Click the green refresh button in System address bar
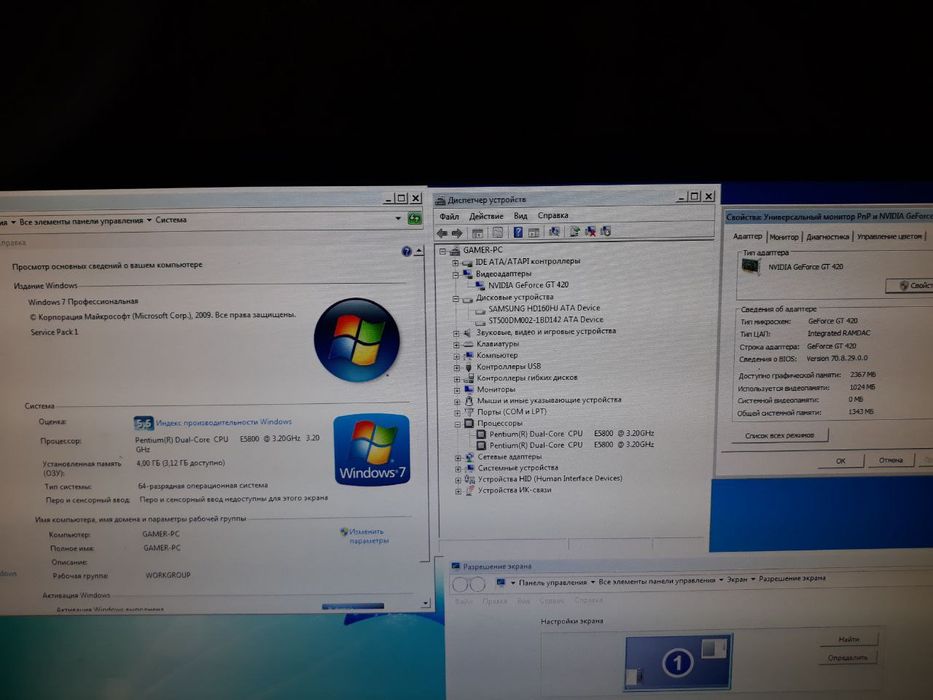Image resolution: width=933 pixels, height=700 pixels. [414, 219]
